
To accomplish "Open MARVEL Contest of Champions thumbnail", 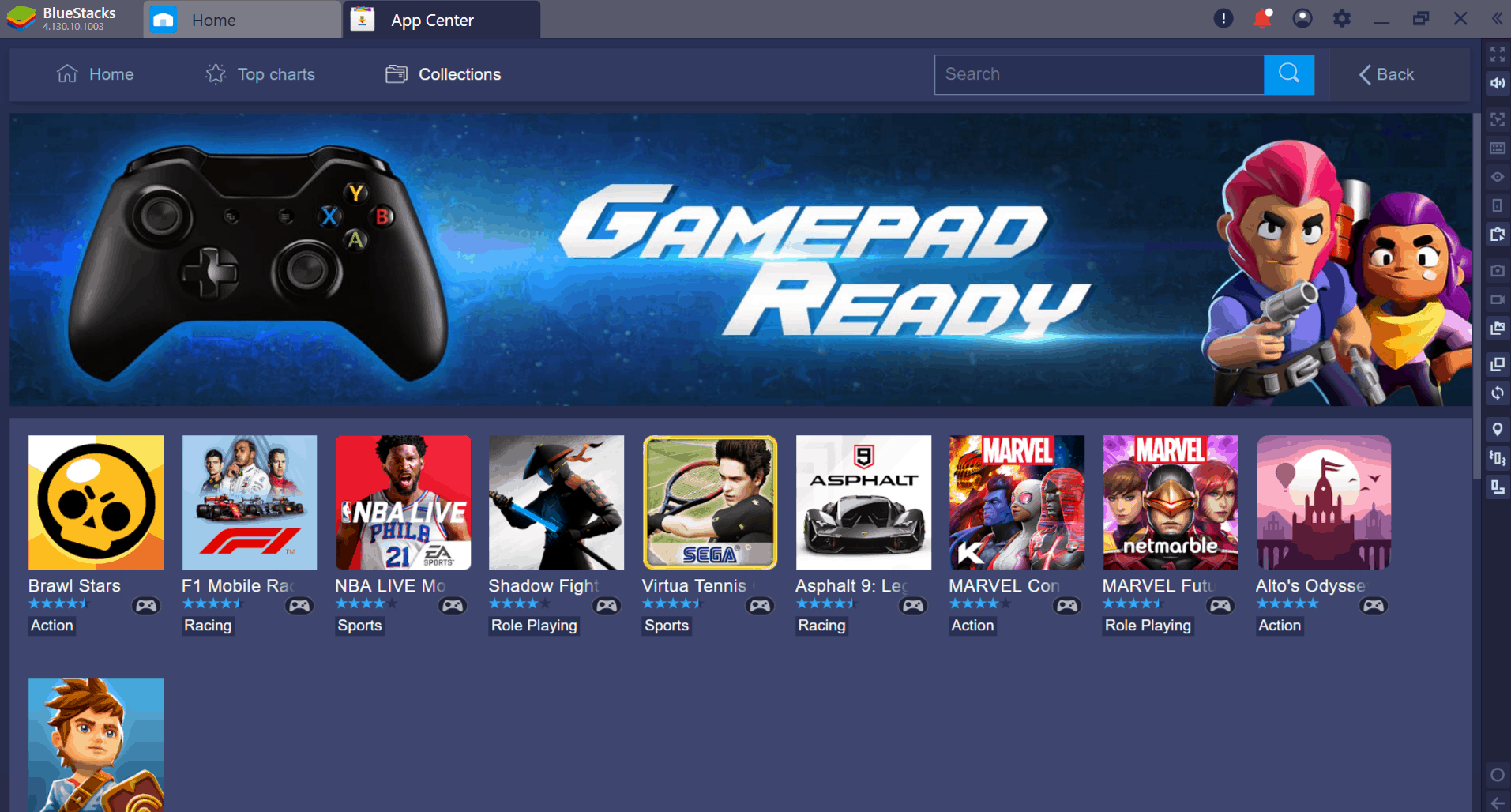I will [x=1017, y=502].
